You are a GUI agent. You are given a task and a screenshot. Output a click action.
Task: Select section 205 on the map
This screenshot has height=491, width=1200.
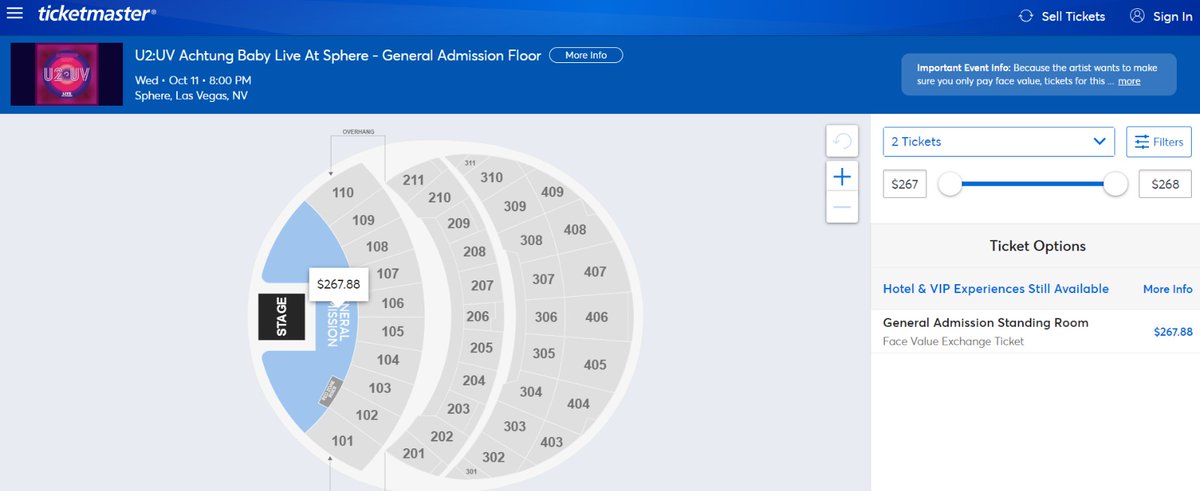point(481,348)
